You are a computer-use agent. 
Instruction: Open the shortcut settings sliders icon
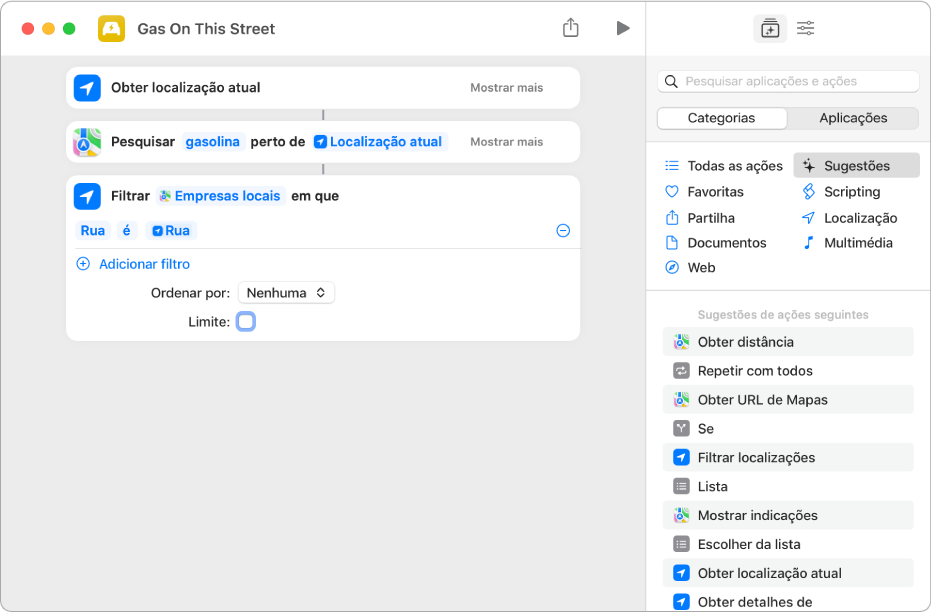[x=806, y=29]
